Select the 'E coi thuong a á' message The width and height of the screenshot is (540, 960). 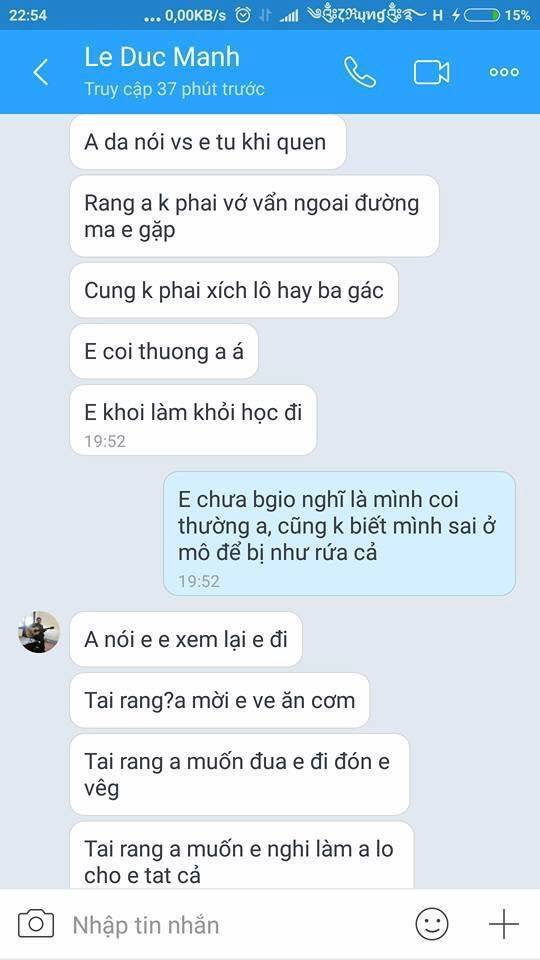163,351
